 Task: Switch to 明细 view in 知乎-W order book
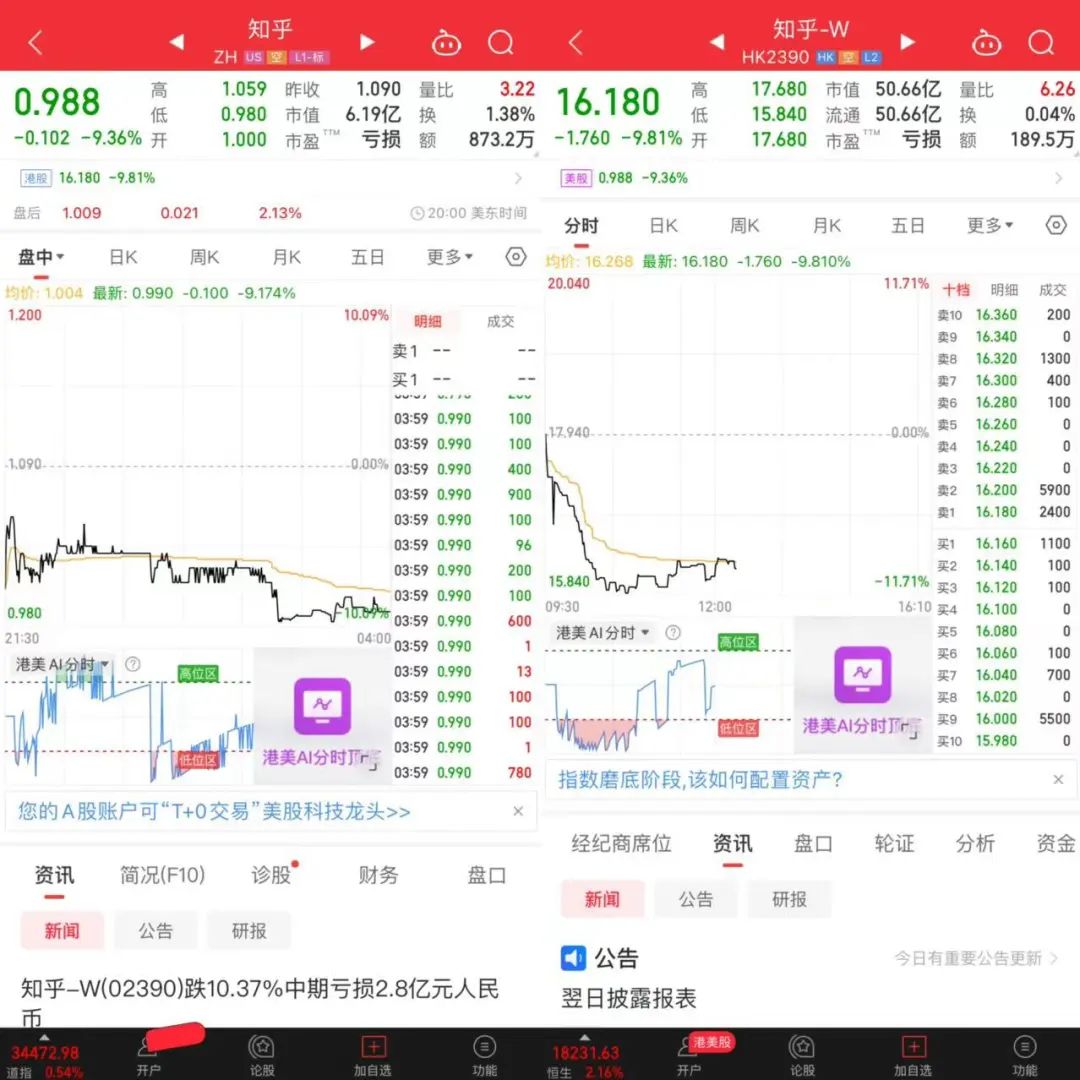tap(1003, 289)
